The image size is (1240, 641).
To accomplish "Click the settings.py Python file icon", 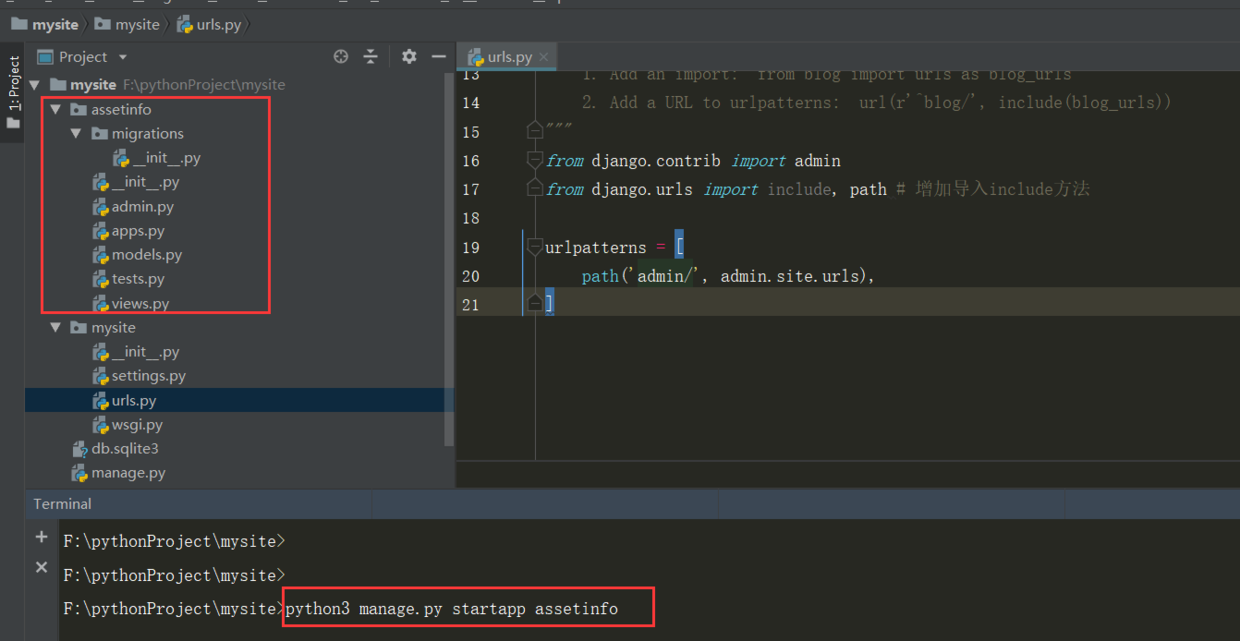I will click(x=100, y=377).
